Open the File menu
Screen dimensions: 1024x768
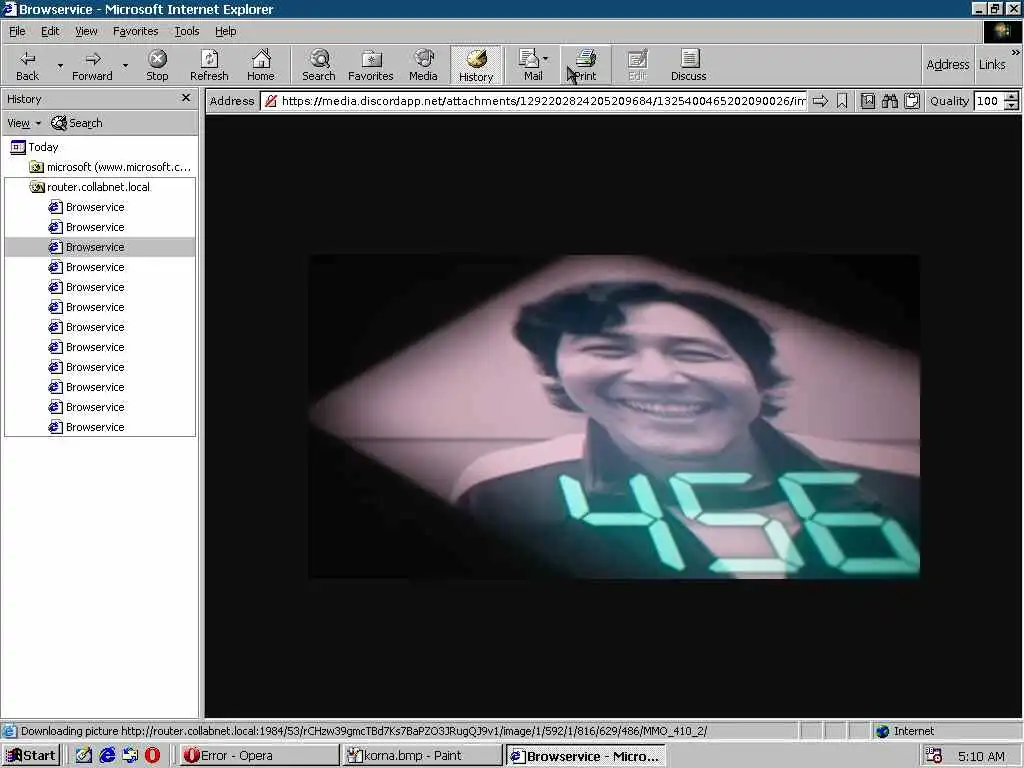[x=17, y=31]
